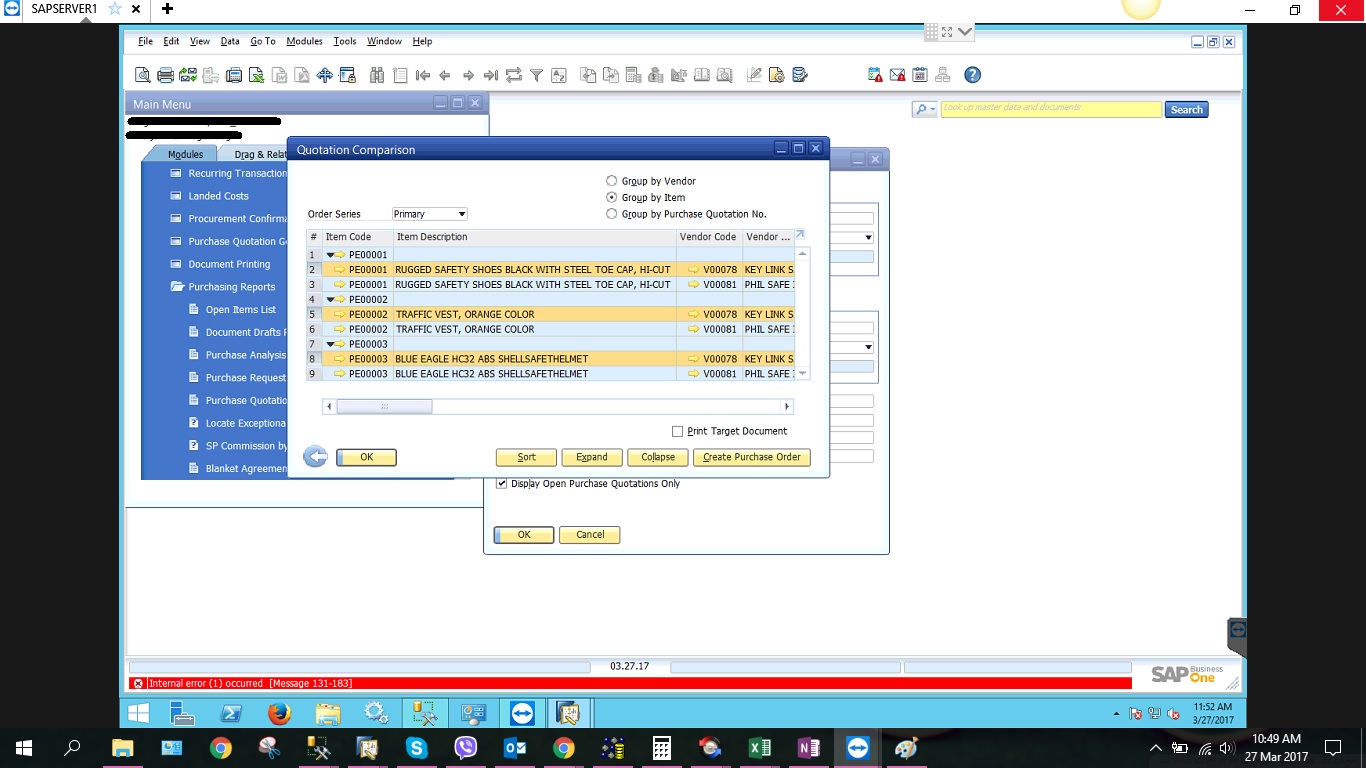Go to the first data record

(422, 75)
